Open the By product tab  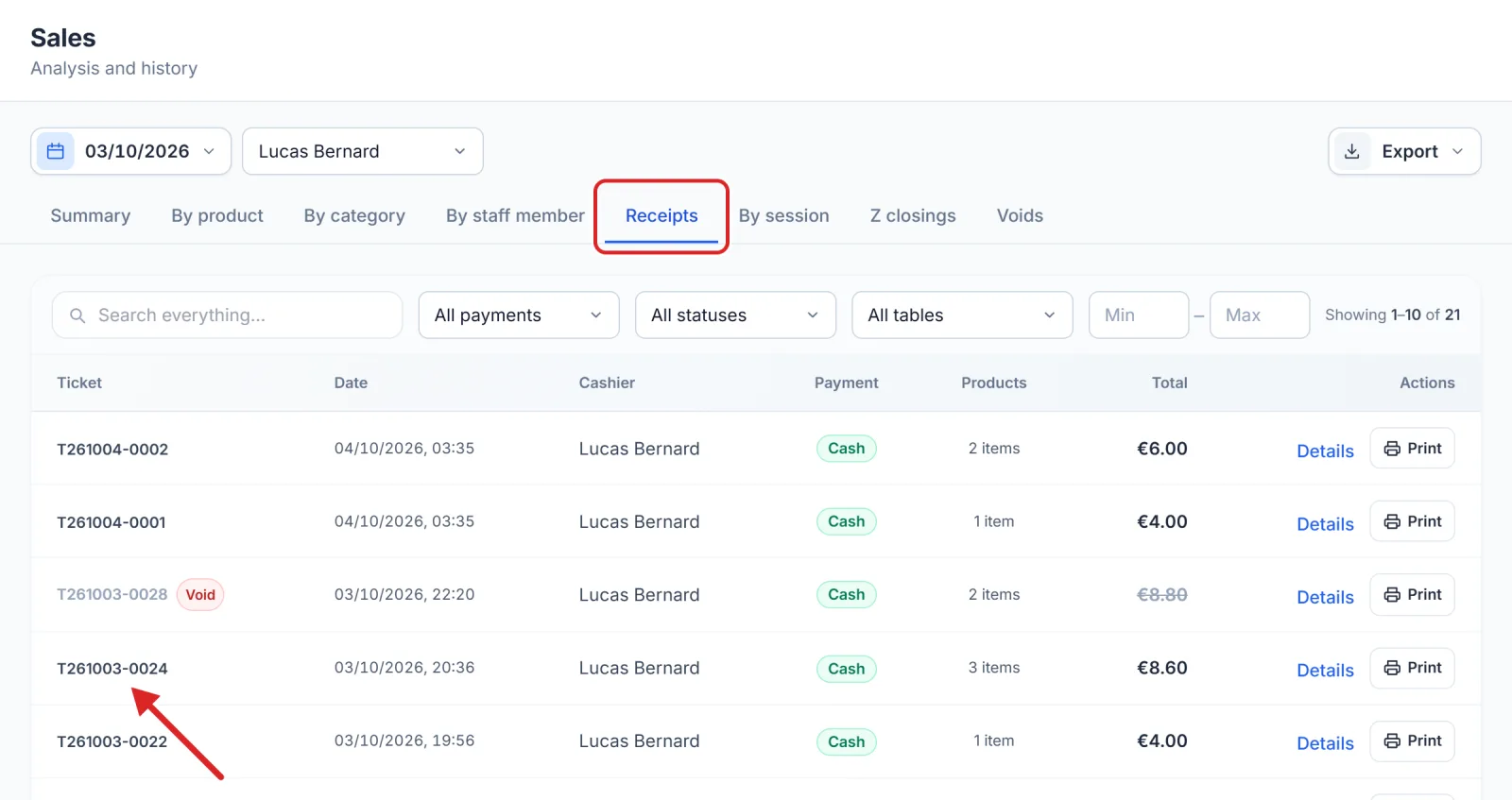coord(217,215)
